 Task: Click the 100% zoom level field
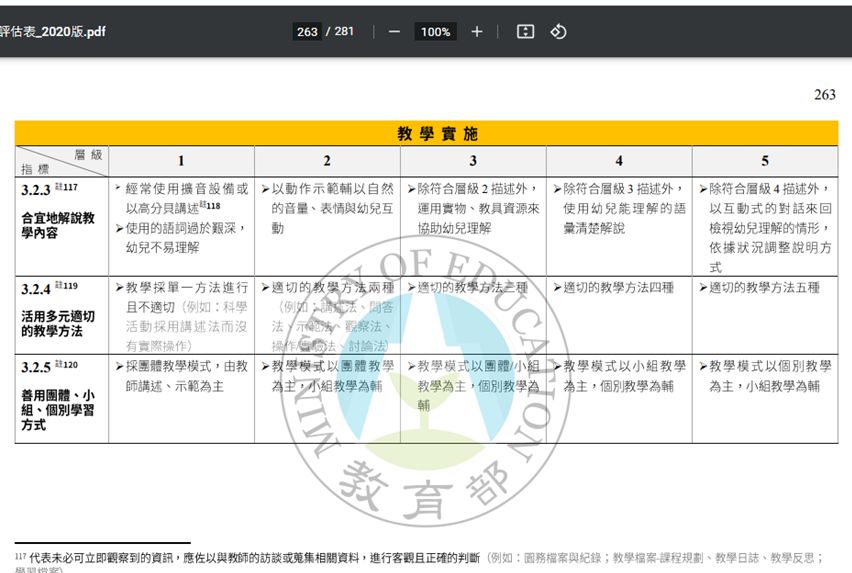point(435,32)
